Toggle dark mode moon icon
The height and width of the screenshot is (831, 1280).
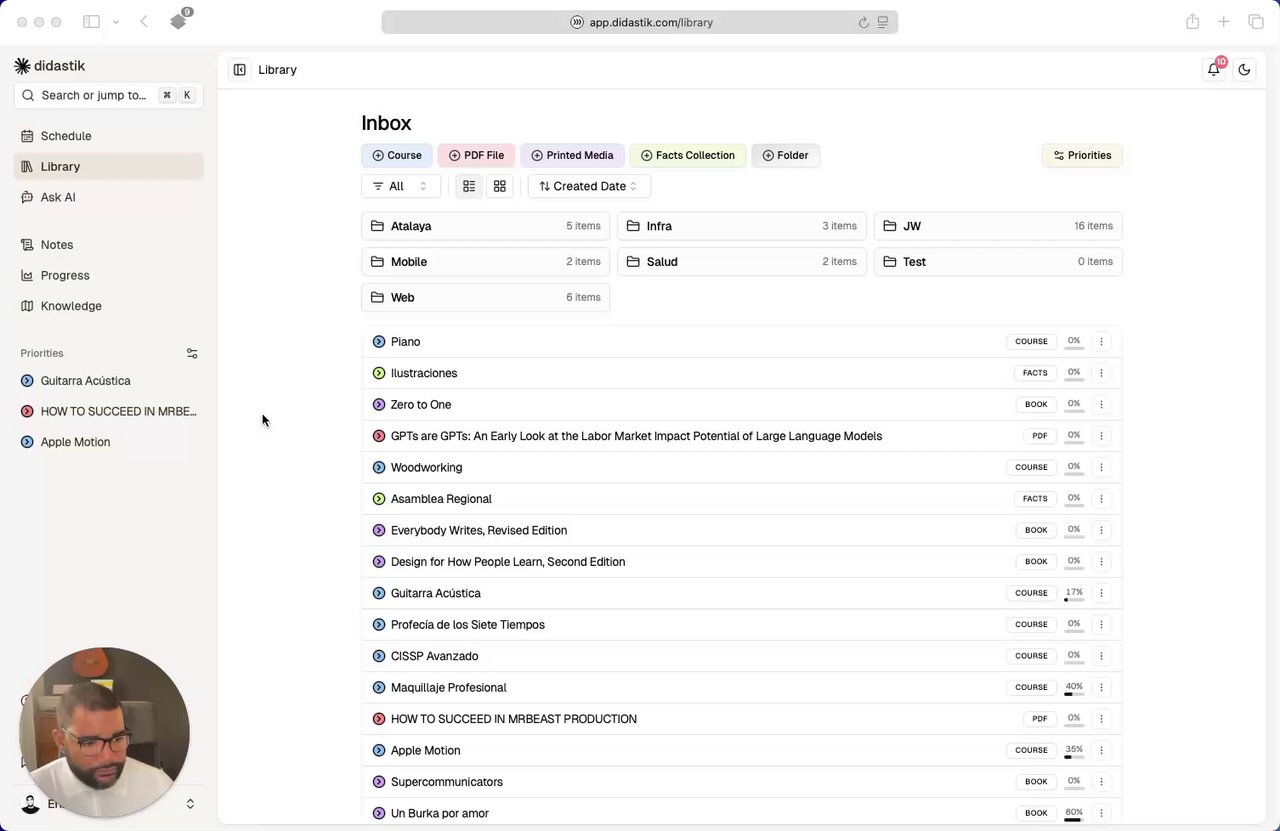coord(1244,69)
